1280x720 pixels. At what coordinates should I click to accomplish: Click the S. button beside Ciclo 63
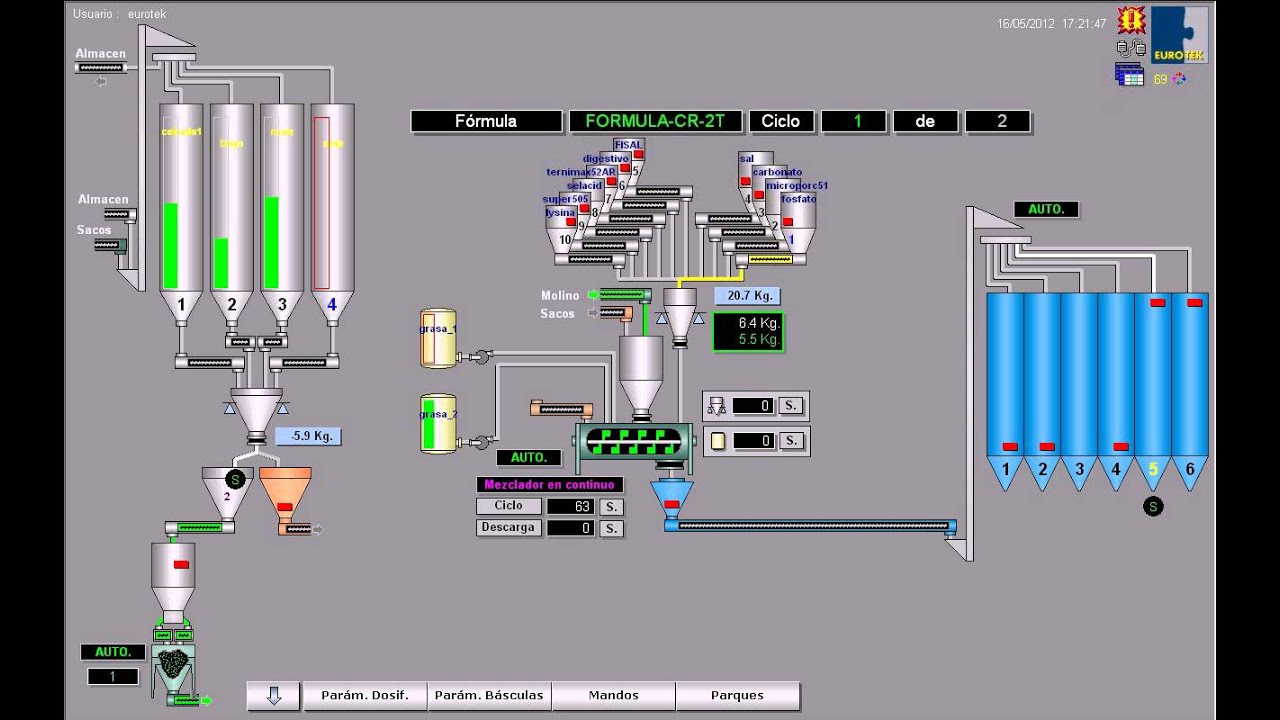tap(612, 507)
